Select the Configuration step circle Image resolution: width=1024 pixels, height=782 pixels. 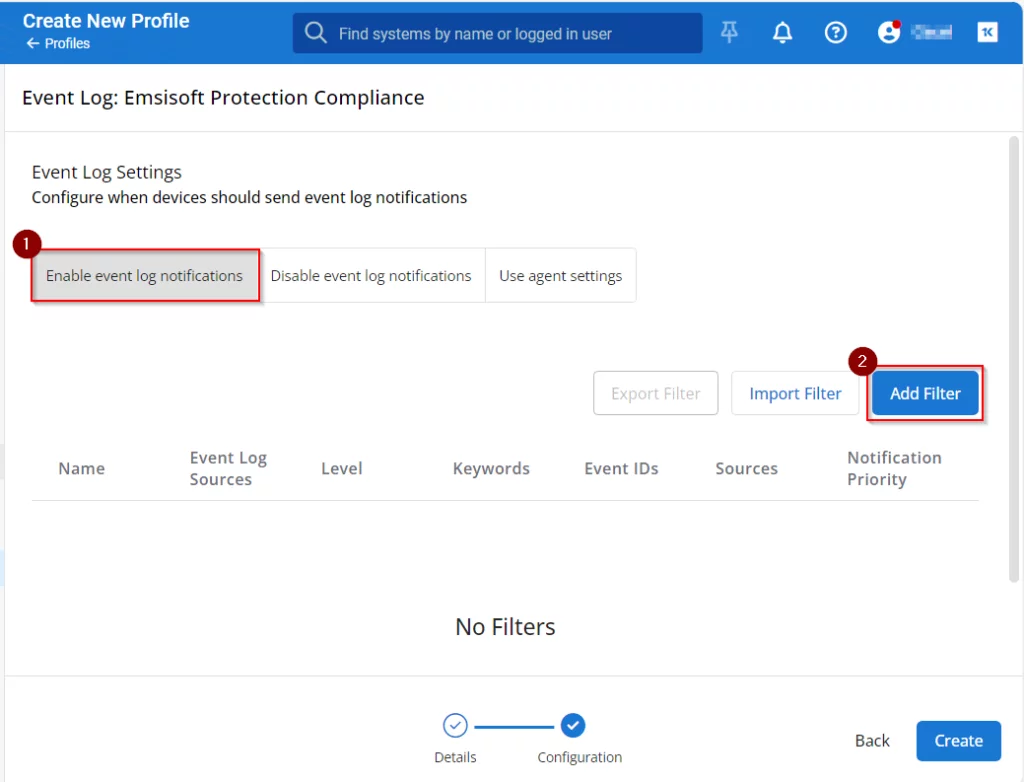coord(573,725)
